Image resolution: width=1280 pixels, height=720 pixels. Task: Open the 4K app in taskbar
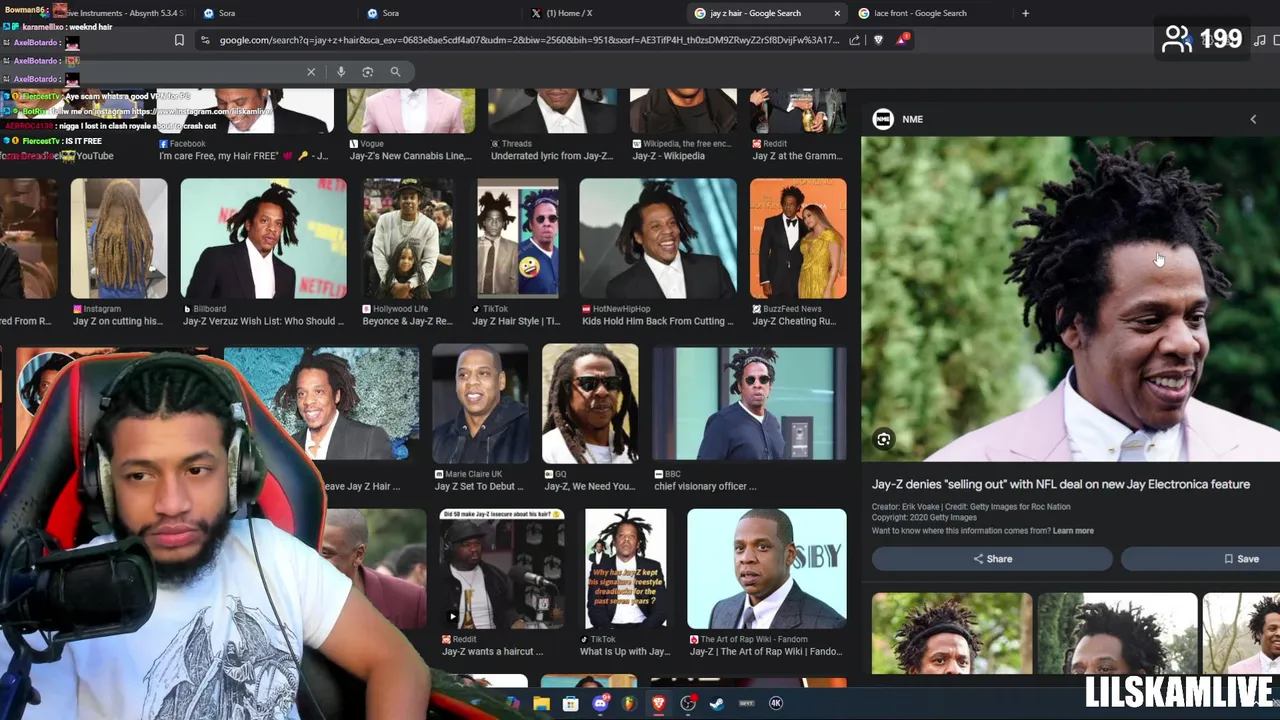776,703
